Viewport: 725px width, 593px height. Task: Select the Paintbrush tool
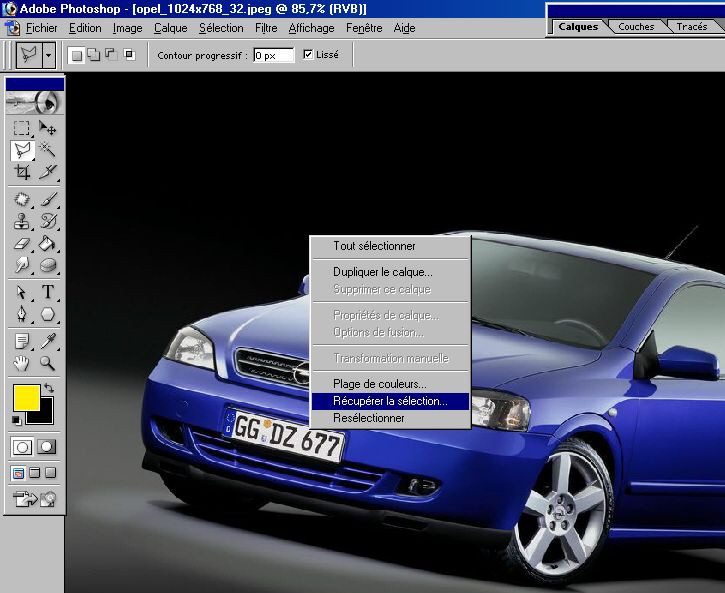[48, 199]
